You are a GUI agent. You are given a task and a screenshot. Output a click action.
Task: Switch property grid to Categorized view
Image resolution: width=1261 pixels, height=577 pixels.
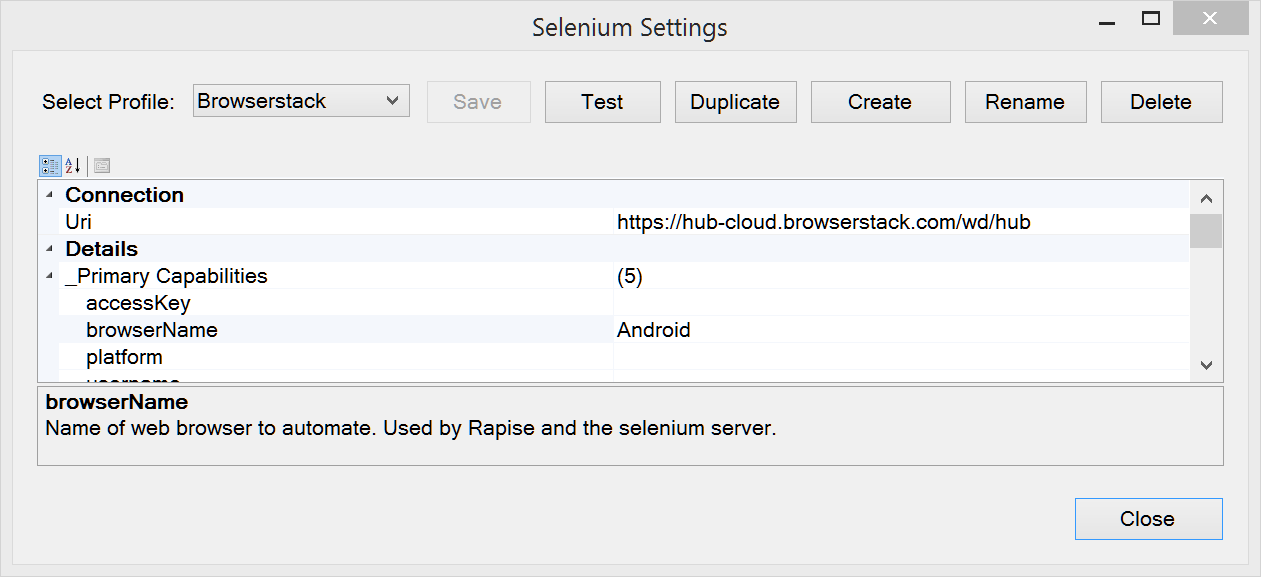point(49,166)
